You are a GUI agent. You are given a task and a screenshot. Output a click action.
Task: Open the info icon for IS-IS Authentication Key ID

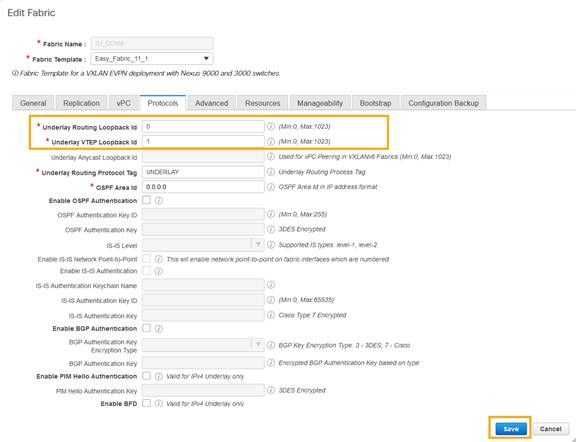(271, 300)
